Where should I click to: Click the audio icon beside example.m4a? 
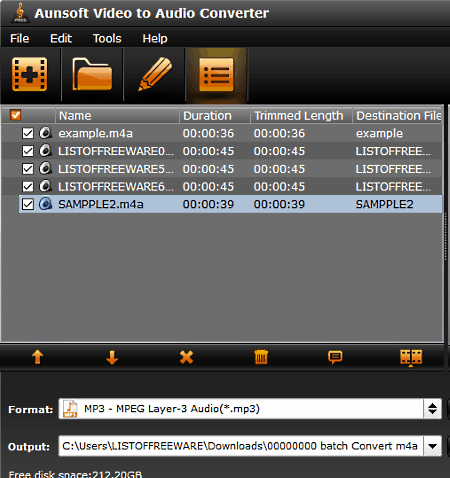[45, 133]
